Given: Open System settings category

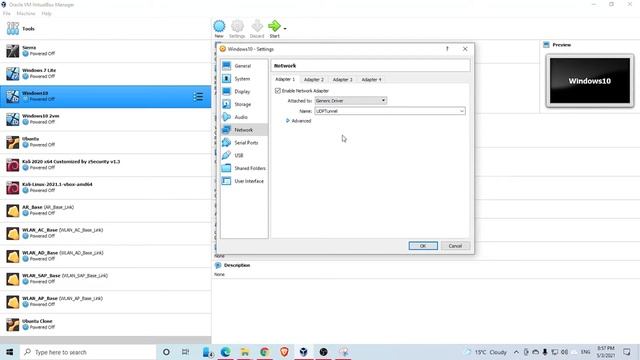Looking at the screenshot, I should pyautogui.click(x=244, y=79).
